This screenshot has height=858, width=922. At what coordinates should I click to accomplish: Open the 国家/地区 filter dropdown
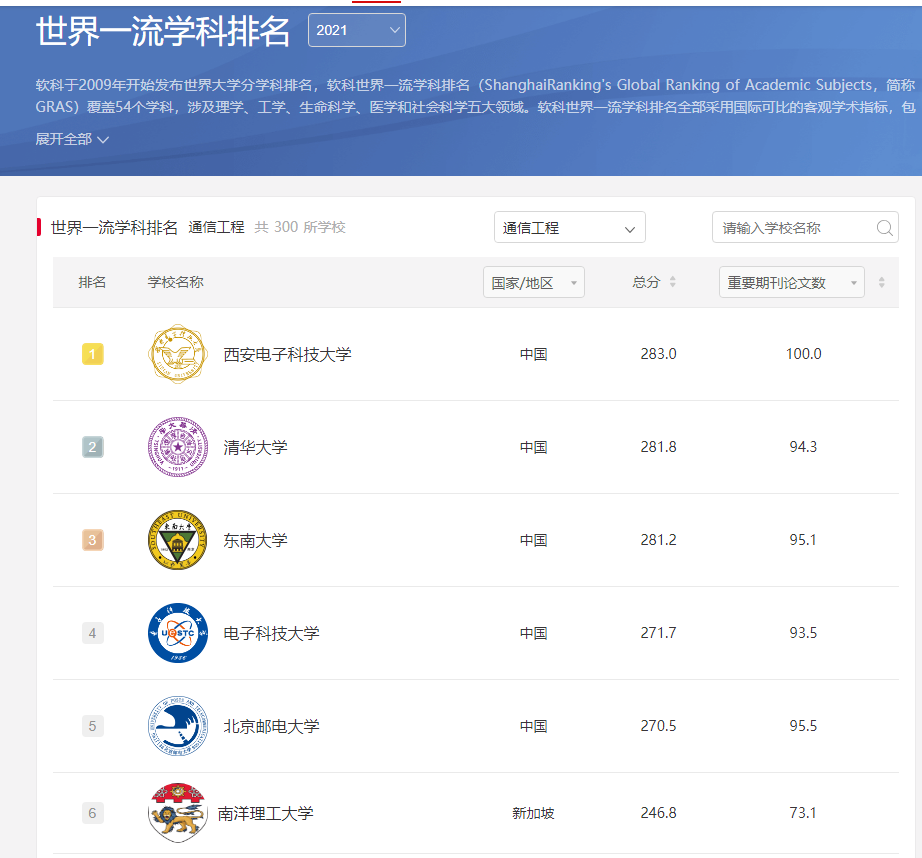pyautogui.click(x=533, y=282)
